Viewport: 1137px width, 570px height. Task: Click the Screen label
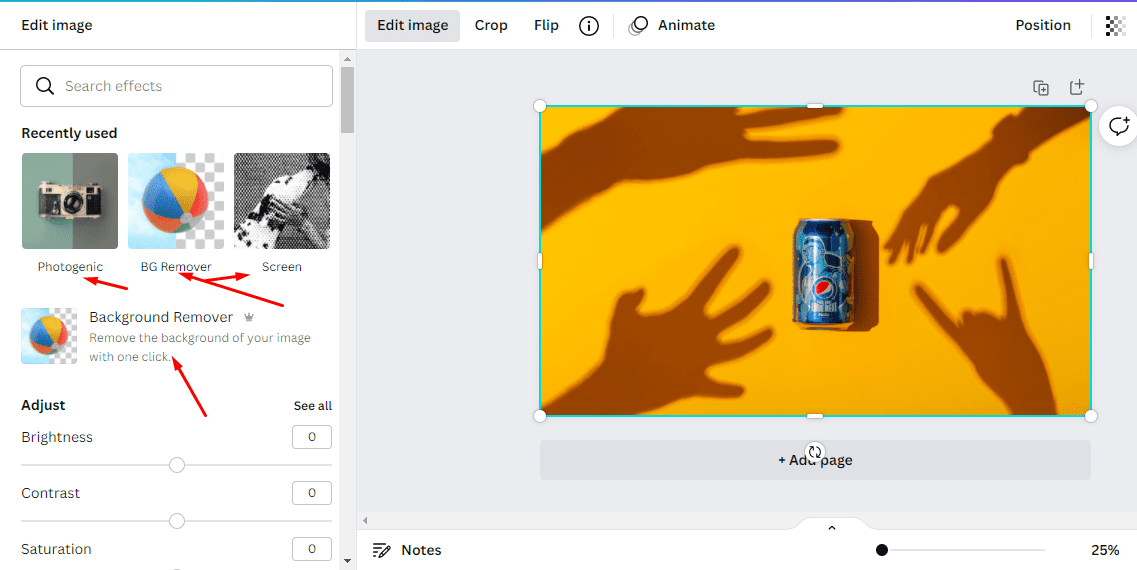282,267
